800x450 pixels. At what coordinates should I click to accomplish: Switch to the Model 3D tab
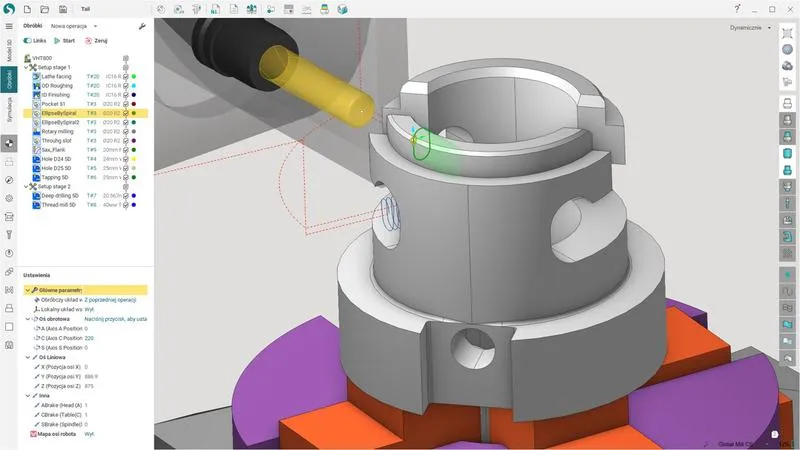click(x=9, y=51)
